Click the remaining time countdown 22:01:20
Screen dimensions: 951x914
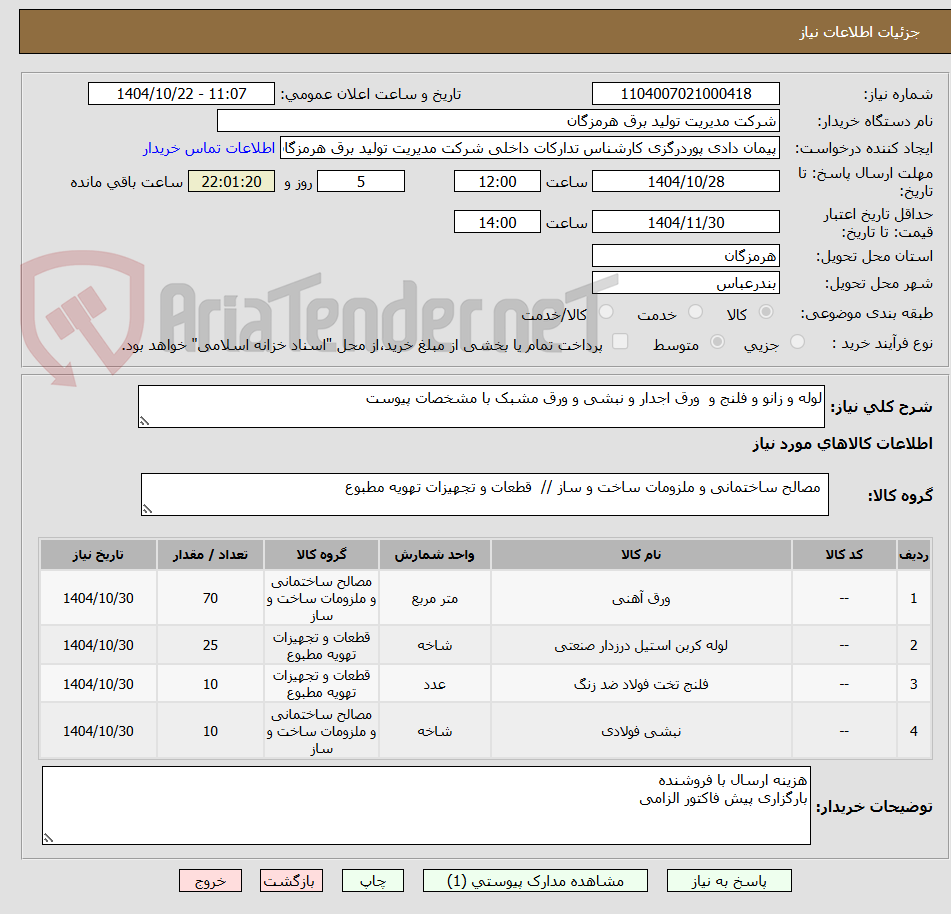click(x=232, y=181)
